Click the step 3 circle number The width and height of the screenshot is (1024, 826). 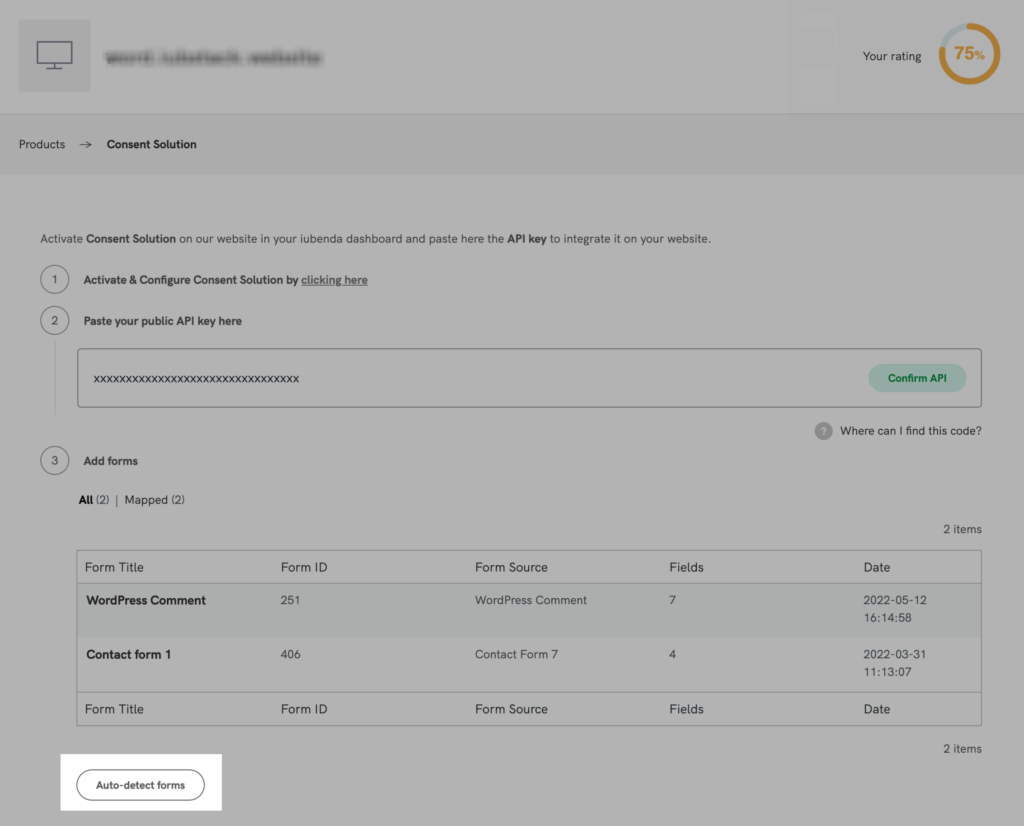[55, 461]
